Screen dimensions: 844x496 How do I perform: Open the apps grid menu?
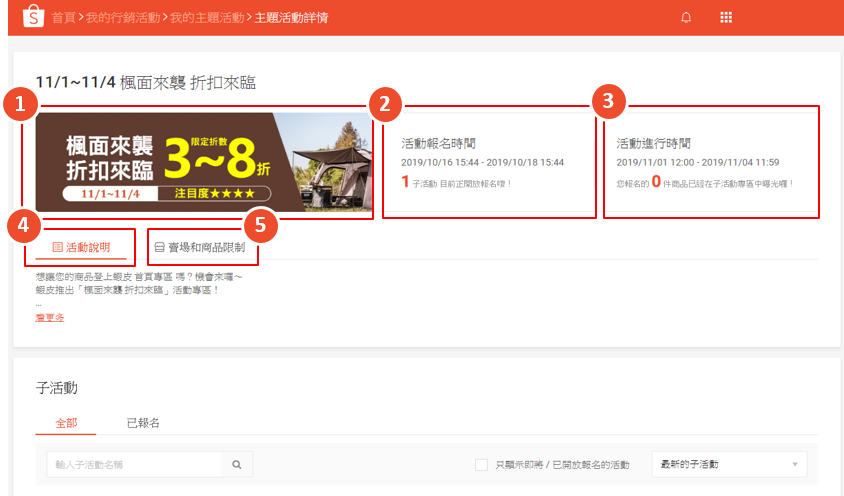tap(726, 18)
